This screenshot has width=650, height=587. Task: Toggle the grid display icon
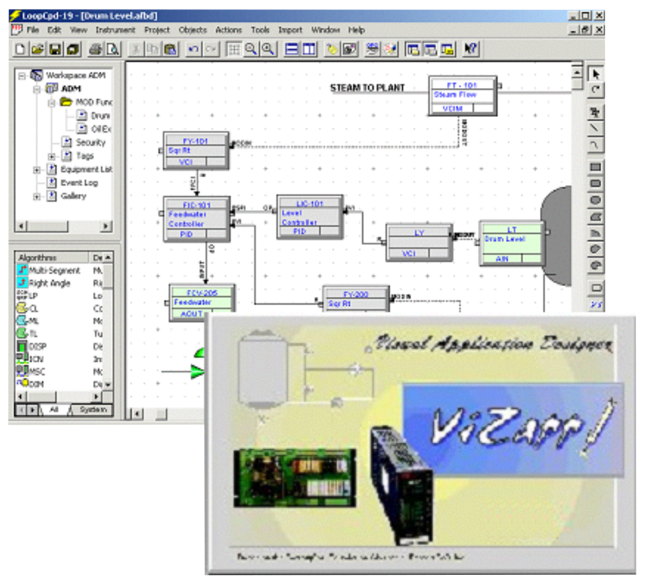[234, 49]
